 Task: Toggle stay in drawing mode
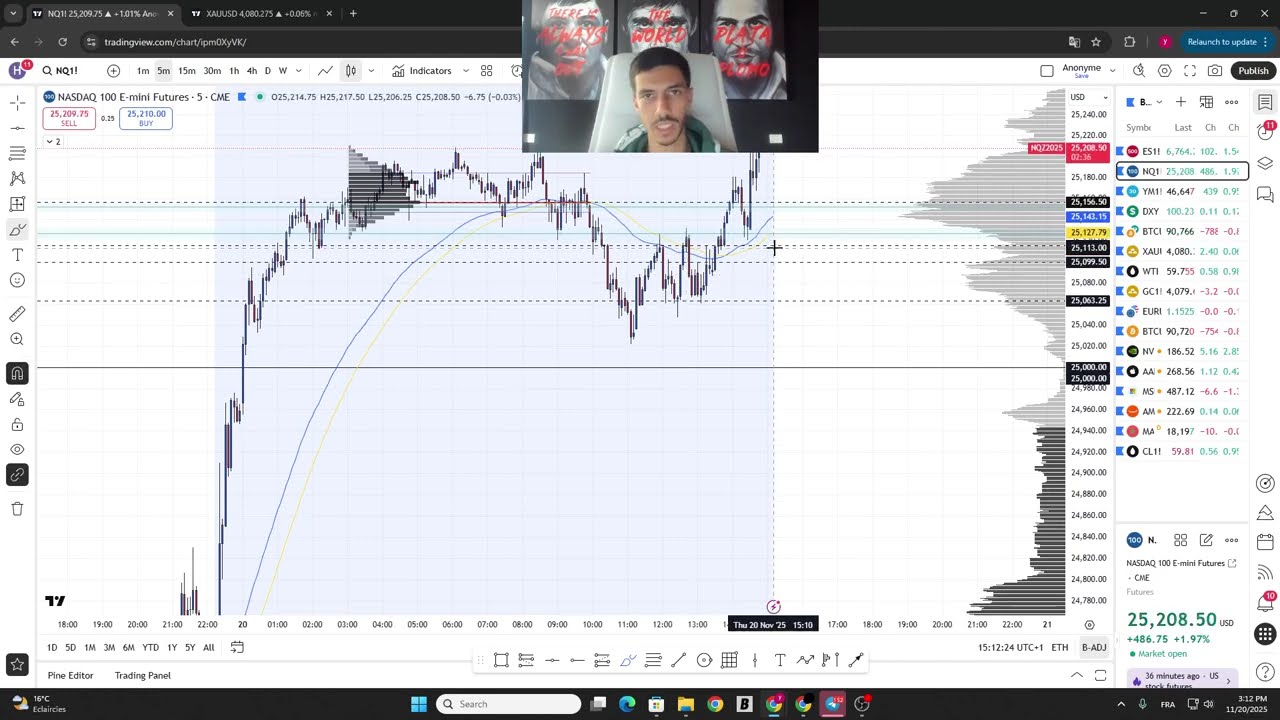(17, 399)
